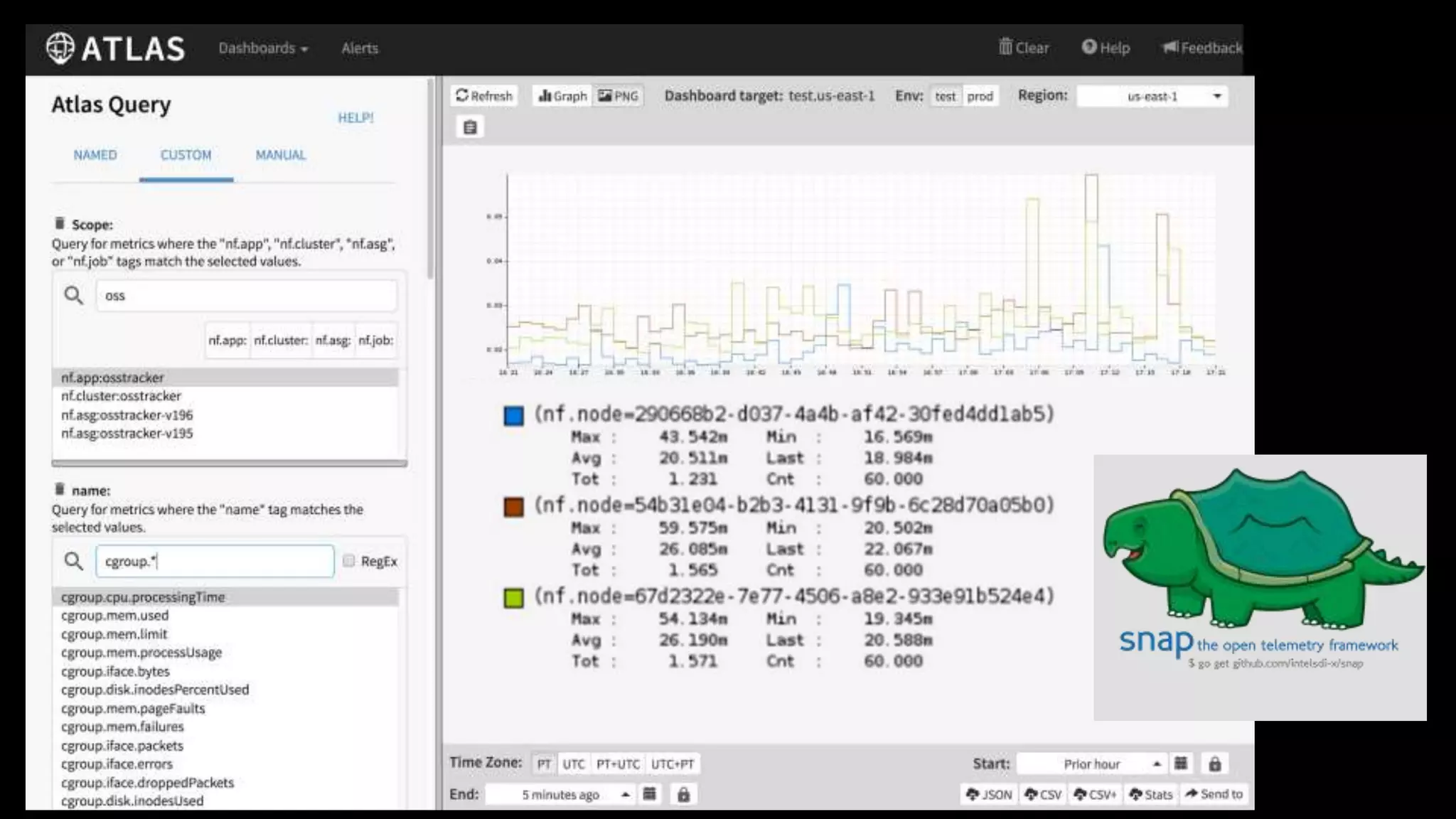Click the Clear trash button
1456x819 pixels.
pyautogui.click(x=1024, y=48)
